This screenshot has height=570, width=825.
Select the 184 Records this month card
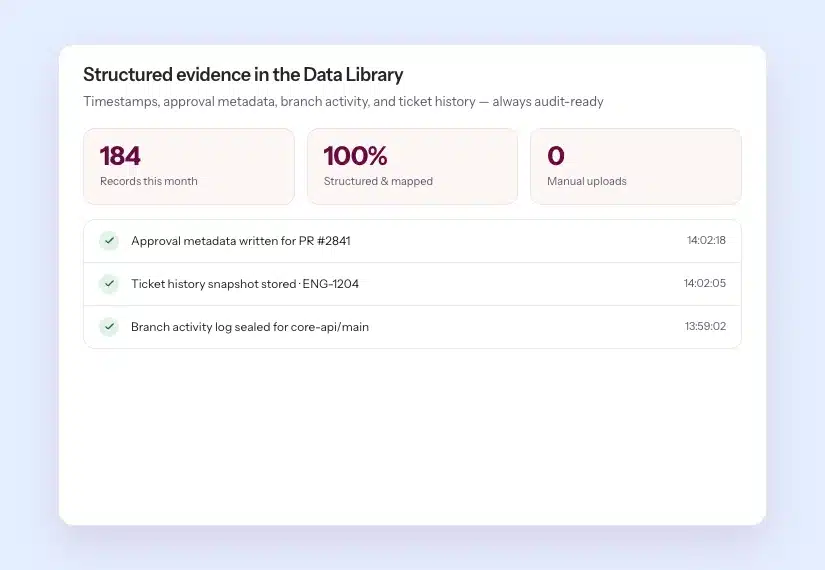coord(189,166)
